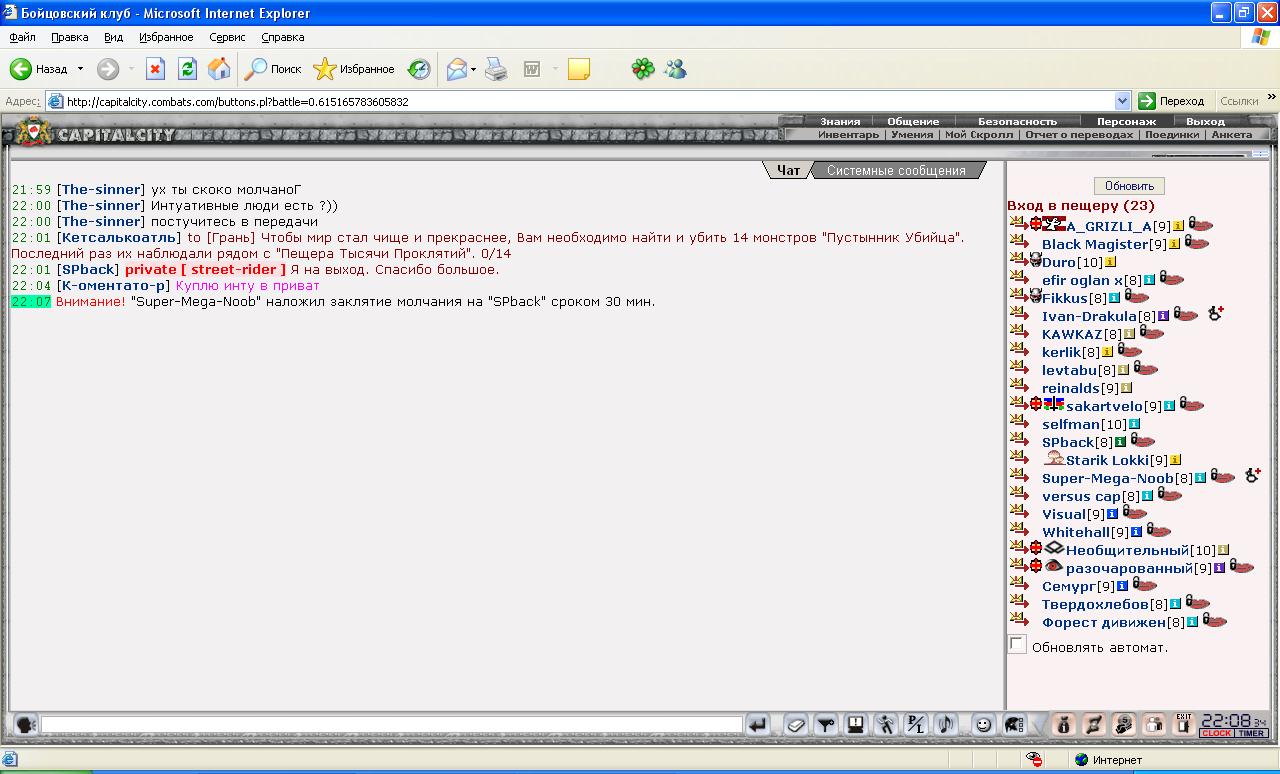Click the green clover ICQ icon
1280x774 pixels.
[643, 69]
